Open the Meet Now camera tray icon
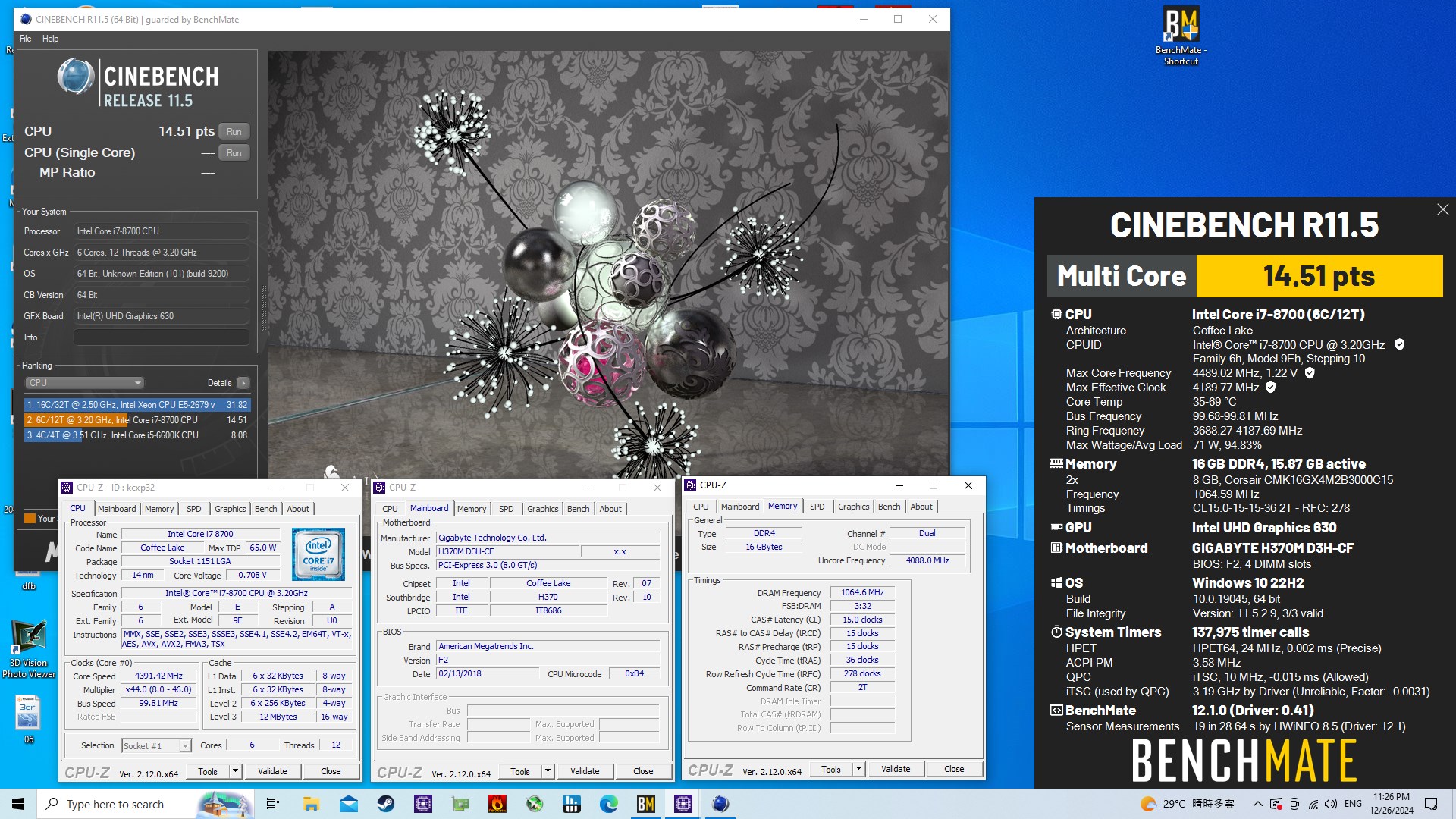1456x819 pixels. [x=1294, y=804]
